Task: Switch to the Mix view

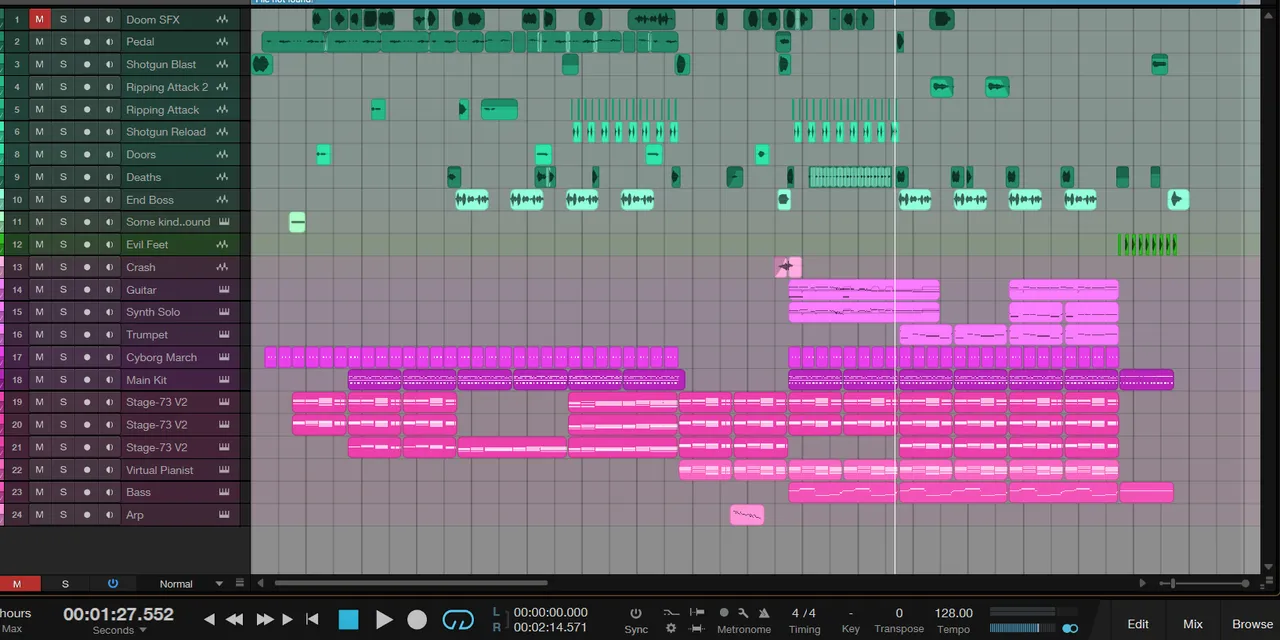Action: 1193,624
